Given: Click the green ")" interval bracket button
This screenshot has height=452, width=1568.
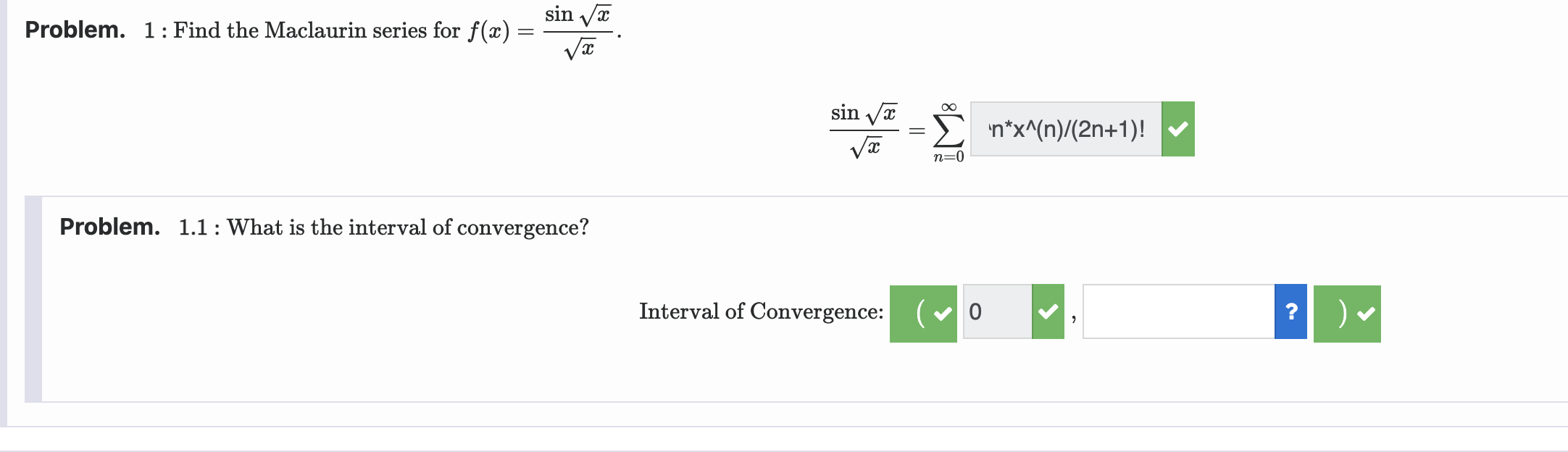Looking at the screenshot, I should [1344, 313].
